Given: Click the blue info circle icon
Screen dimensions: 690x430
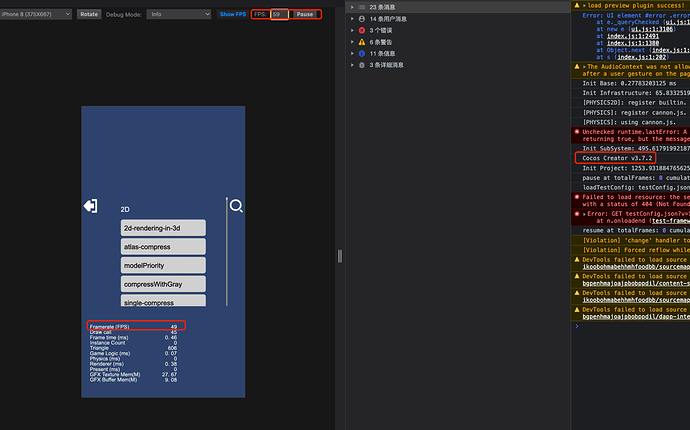Looking at the screenshot, I should click(362, 54).
